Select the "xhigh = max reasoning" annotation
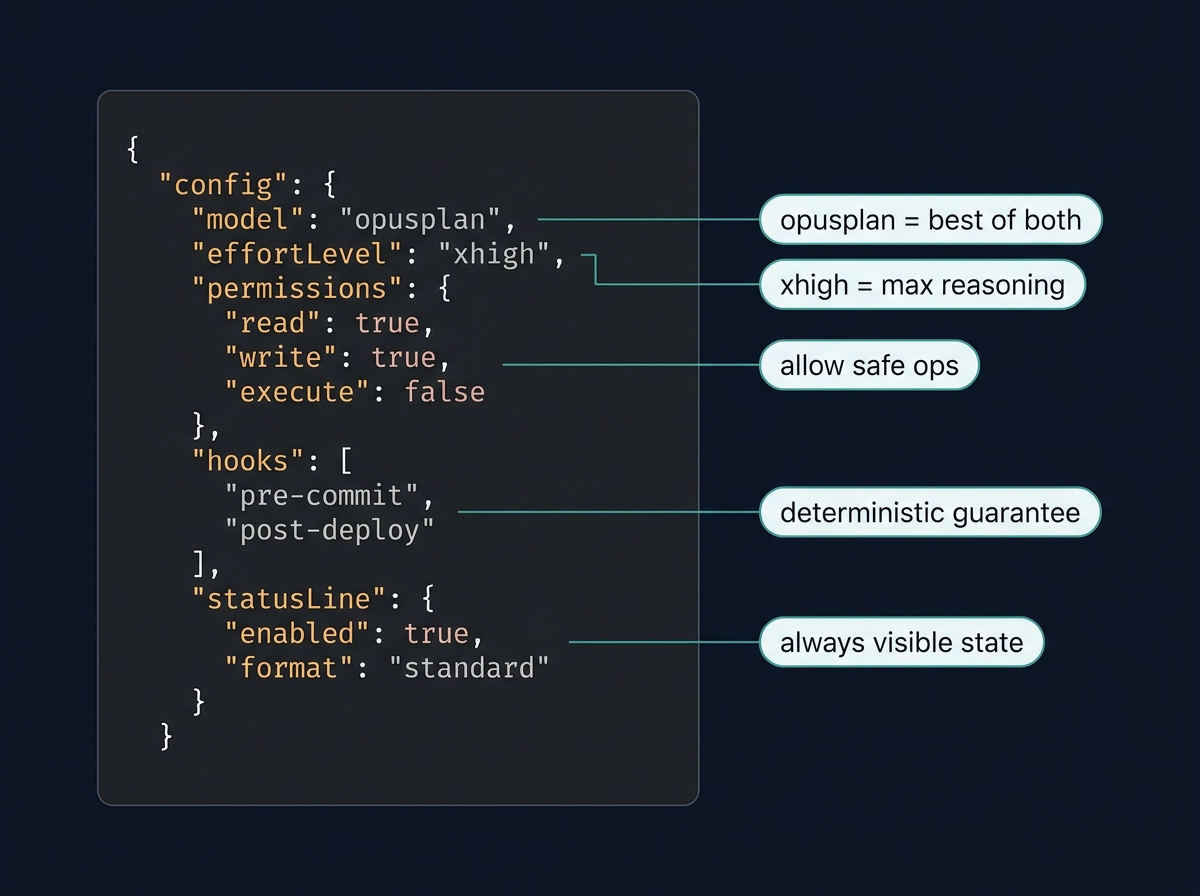 921,285
